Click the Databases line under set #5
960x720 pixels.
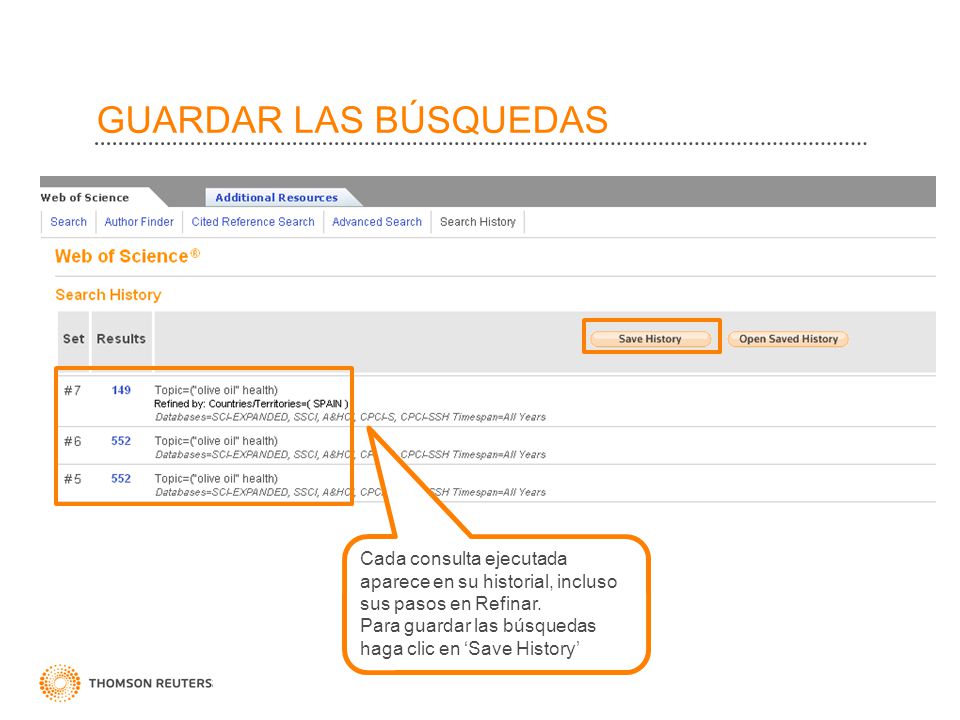click(x=350, y=492)
